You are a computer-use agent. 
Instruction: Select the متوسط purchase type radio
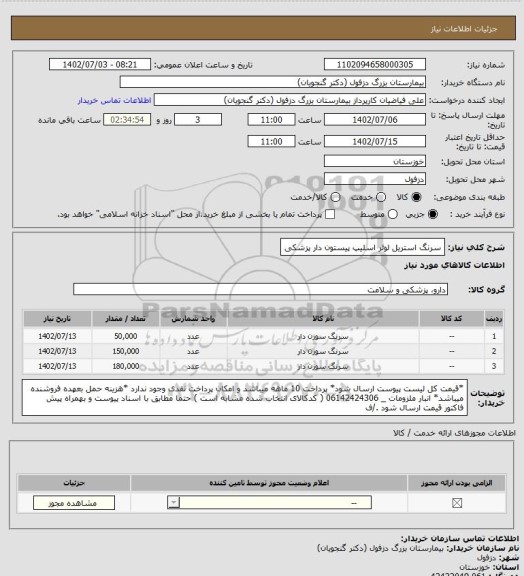coord(393,214)
